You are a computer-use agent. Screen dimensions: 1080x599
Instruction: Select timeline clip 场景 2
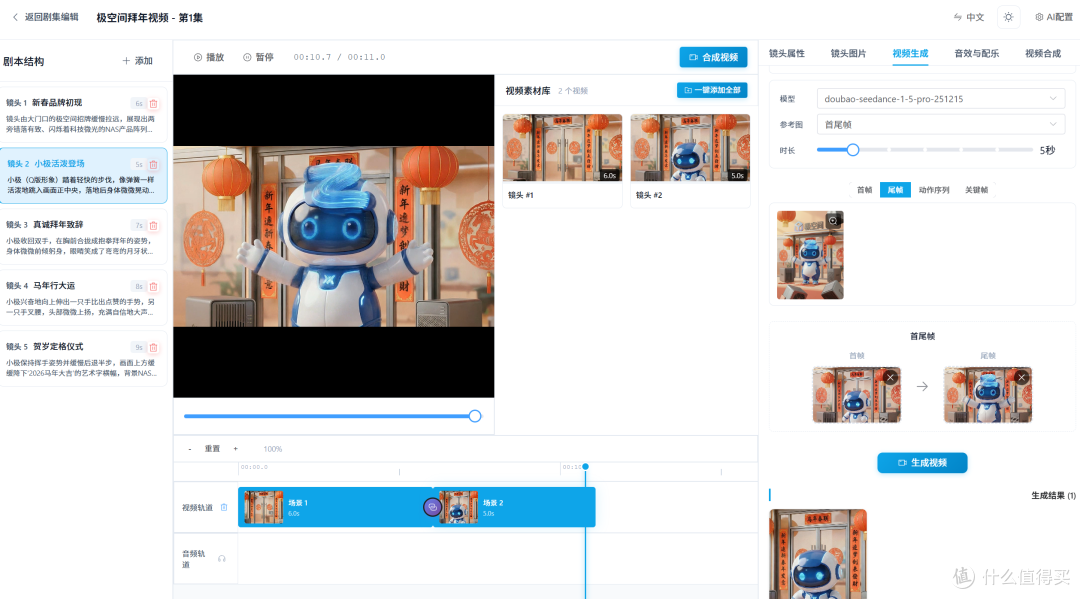click(x=515, y=507)
